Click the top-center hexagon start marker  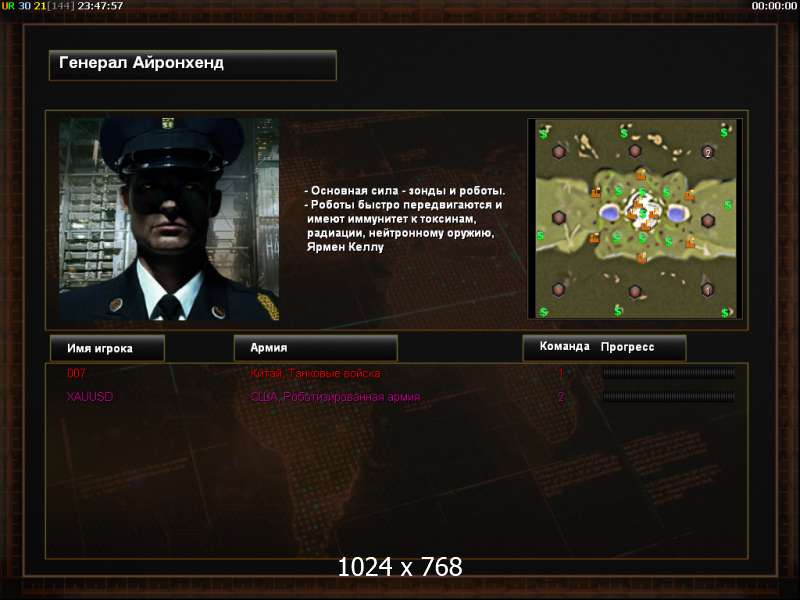(635, 151)
